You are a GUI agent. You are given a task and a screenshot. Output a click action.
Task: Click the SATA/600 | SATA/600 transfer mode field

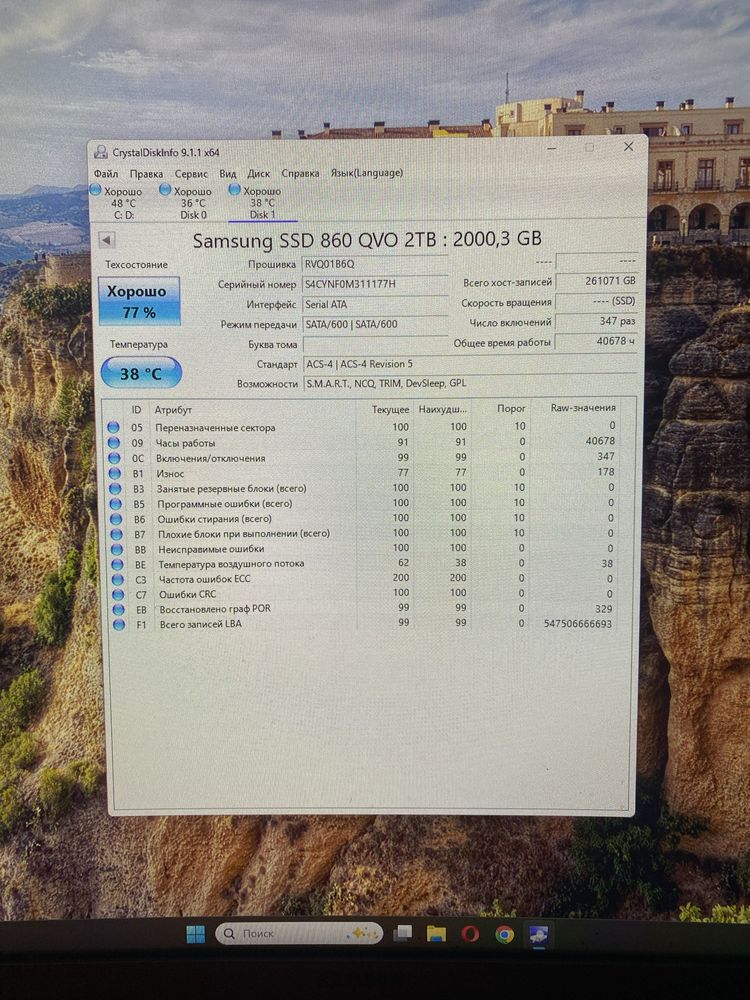[x=375, y=324]
